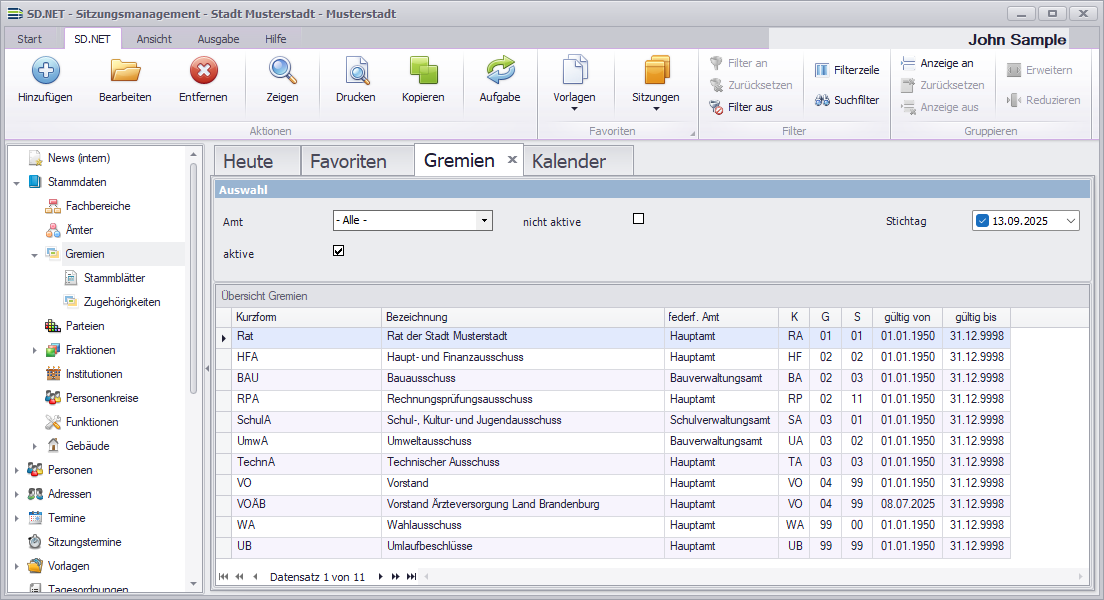
Task: Click the Hinzufügen plus icon
Action: click(x=45, y=71)
